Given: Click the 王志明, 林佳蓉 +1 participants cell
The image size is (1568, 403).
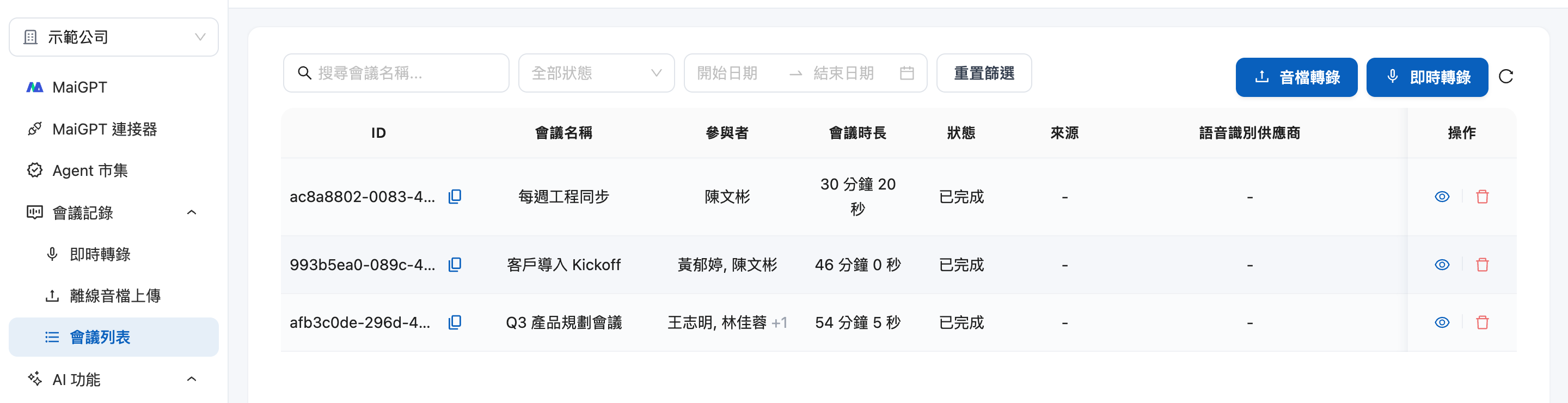Looking at the screenshot, I should (727, 322).
